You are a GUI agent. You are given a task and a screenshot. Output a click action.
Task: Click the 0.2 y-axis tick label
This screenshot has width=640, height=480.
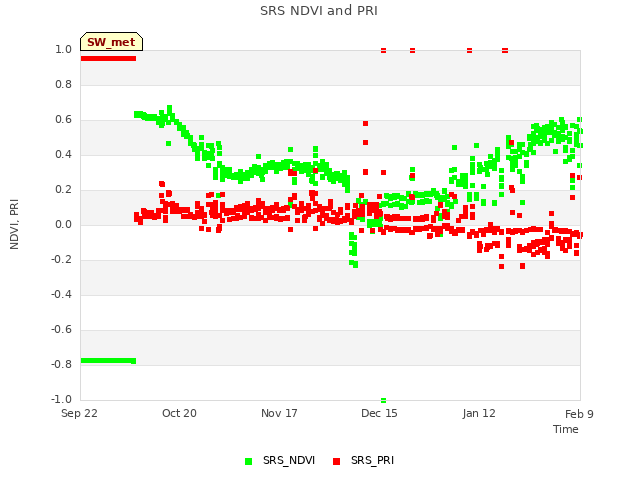(x=63, y=189)
